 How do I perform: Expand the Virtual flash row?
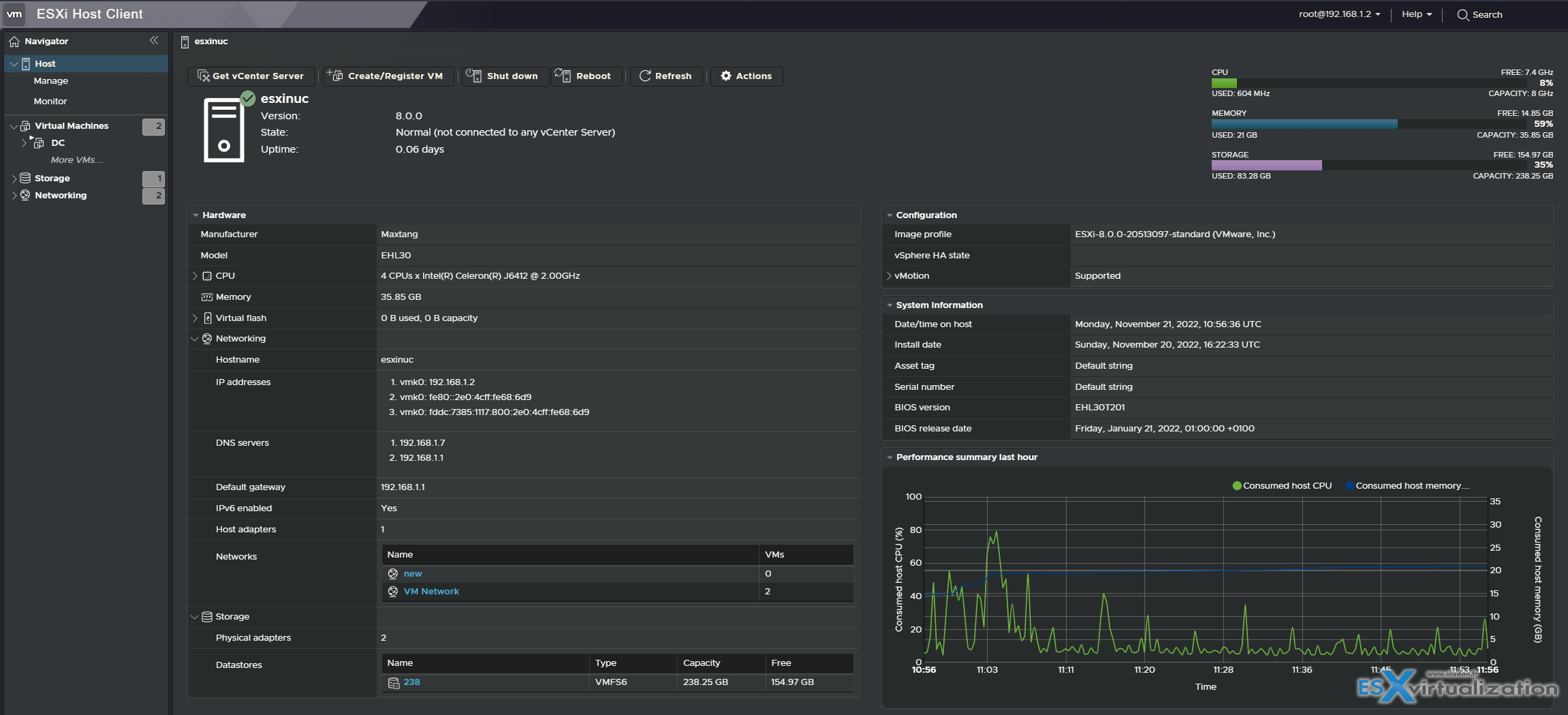(195, 318)
